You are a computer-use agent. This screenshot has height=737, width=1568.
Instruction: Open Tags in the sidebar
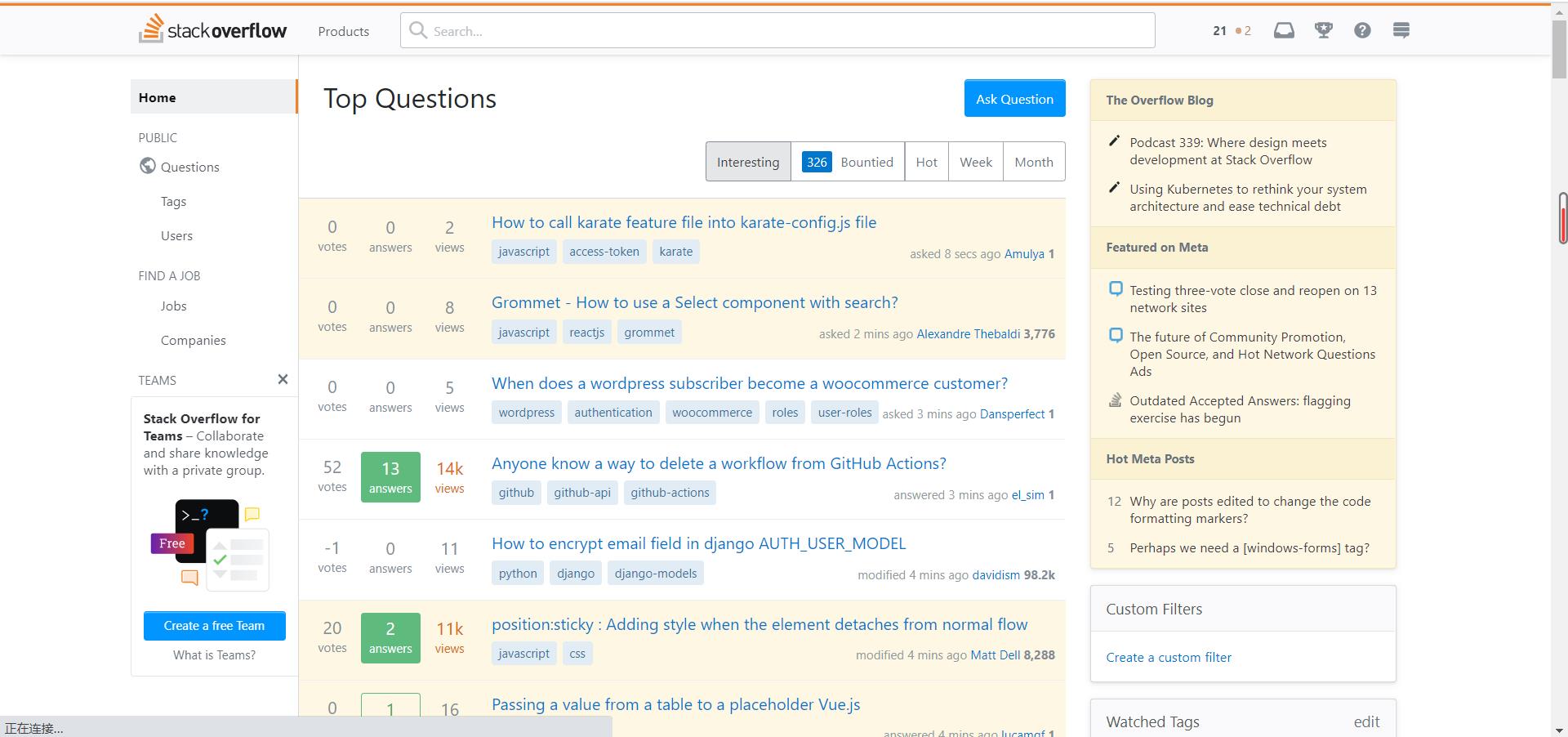coord(173,201)
